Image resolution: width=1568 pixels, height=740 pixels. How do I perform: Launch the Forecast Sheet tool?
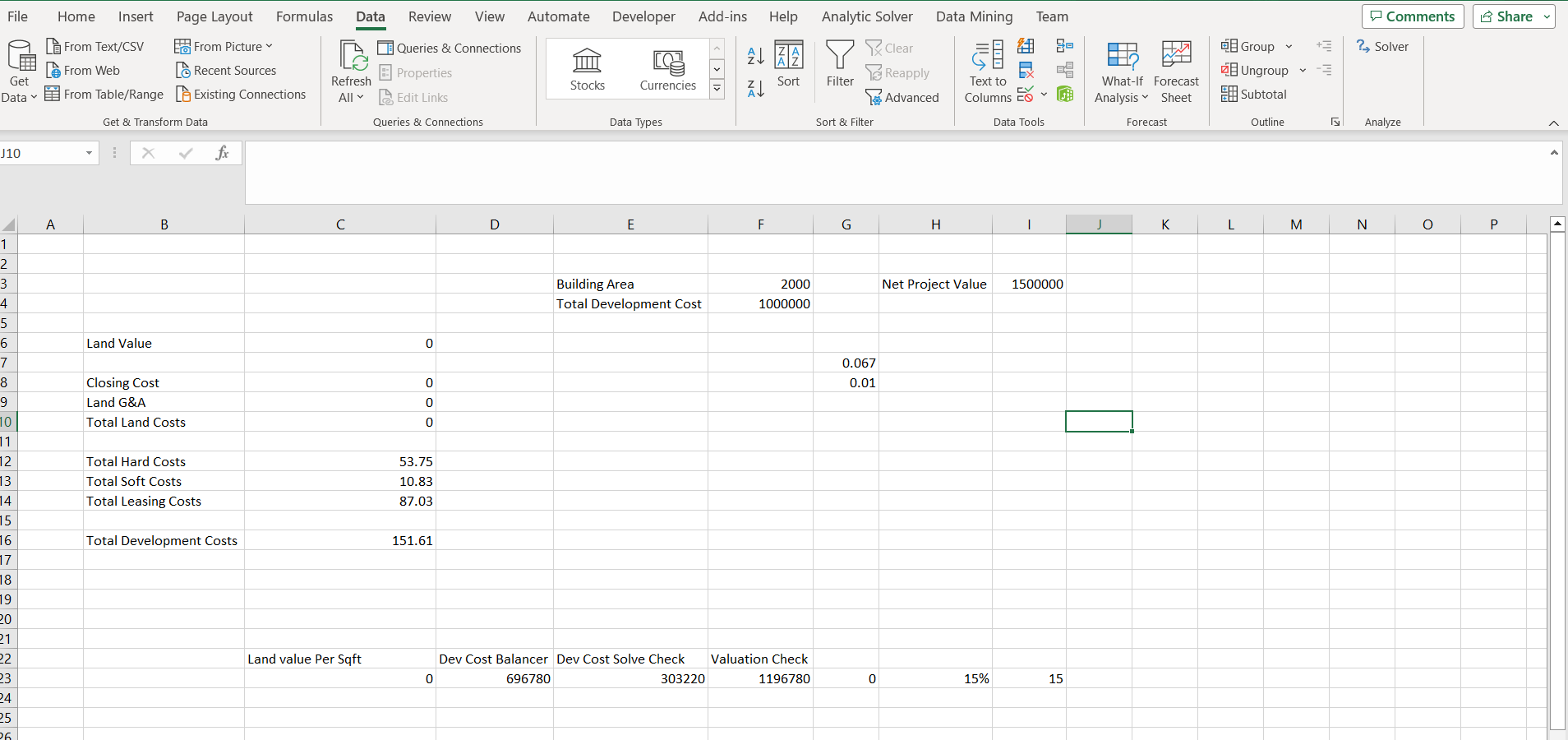(1176, 71)
